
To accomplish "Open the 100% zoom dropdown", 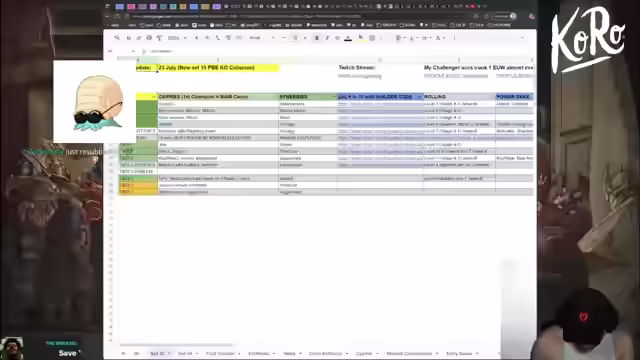I will (x=177, y=38).
